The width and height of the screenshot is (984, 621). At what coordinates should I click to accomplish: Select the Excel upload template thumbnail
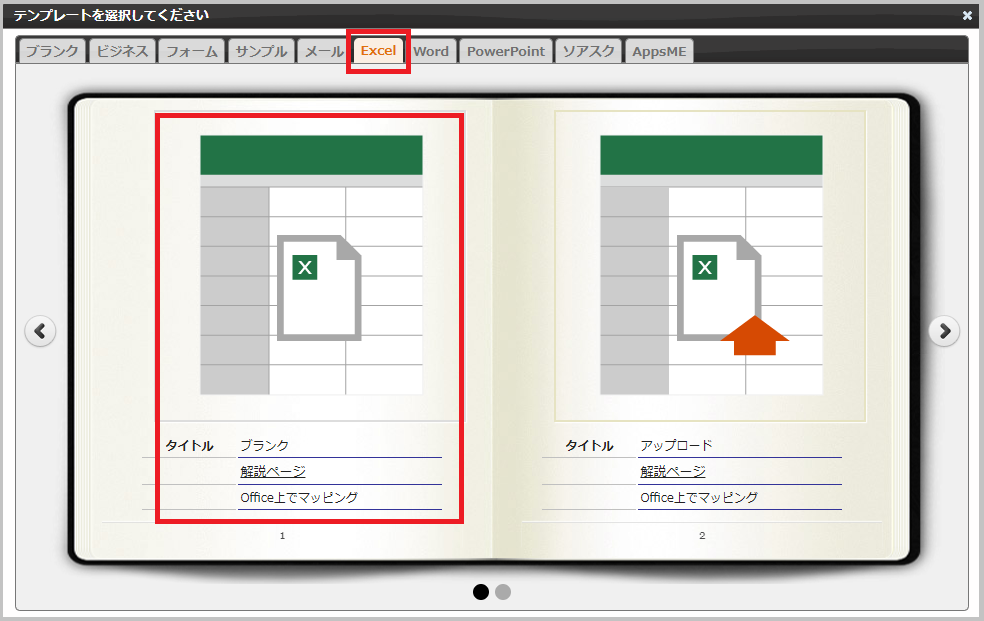pos(711,265)
